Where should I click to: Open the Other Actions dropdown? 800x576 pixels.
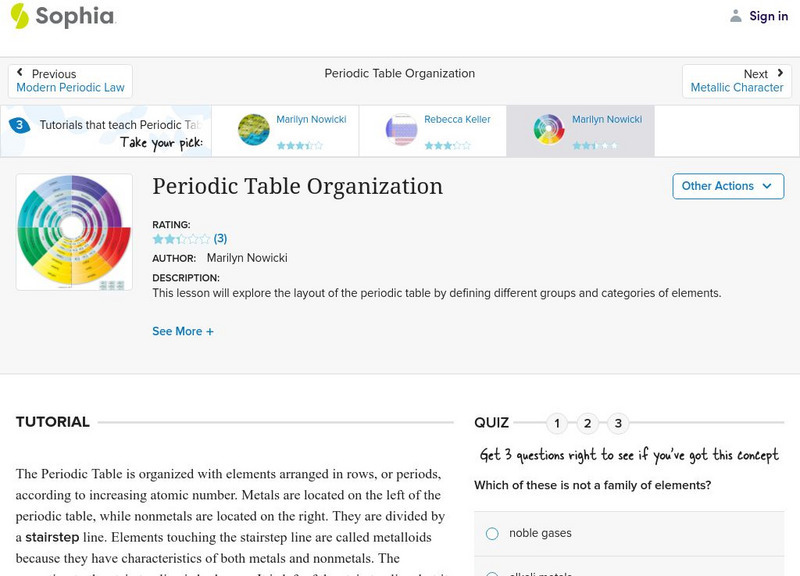(x=727, y=186)
